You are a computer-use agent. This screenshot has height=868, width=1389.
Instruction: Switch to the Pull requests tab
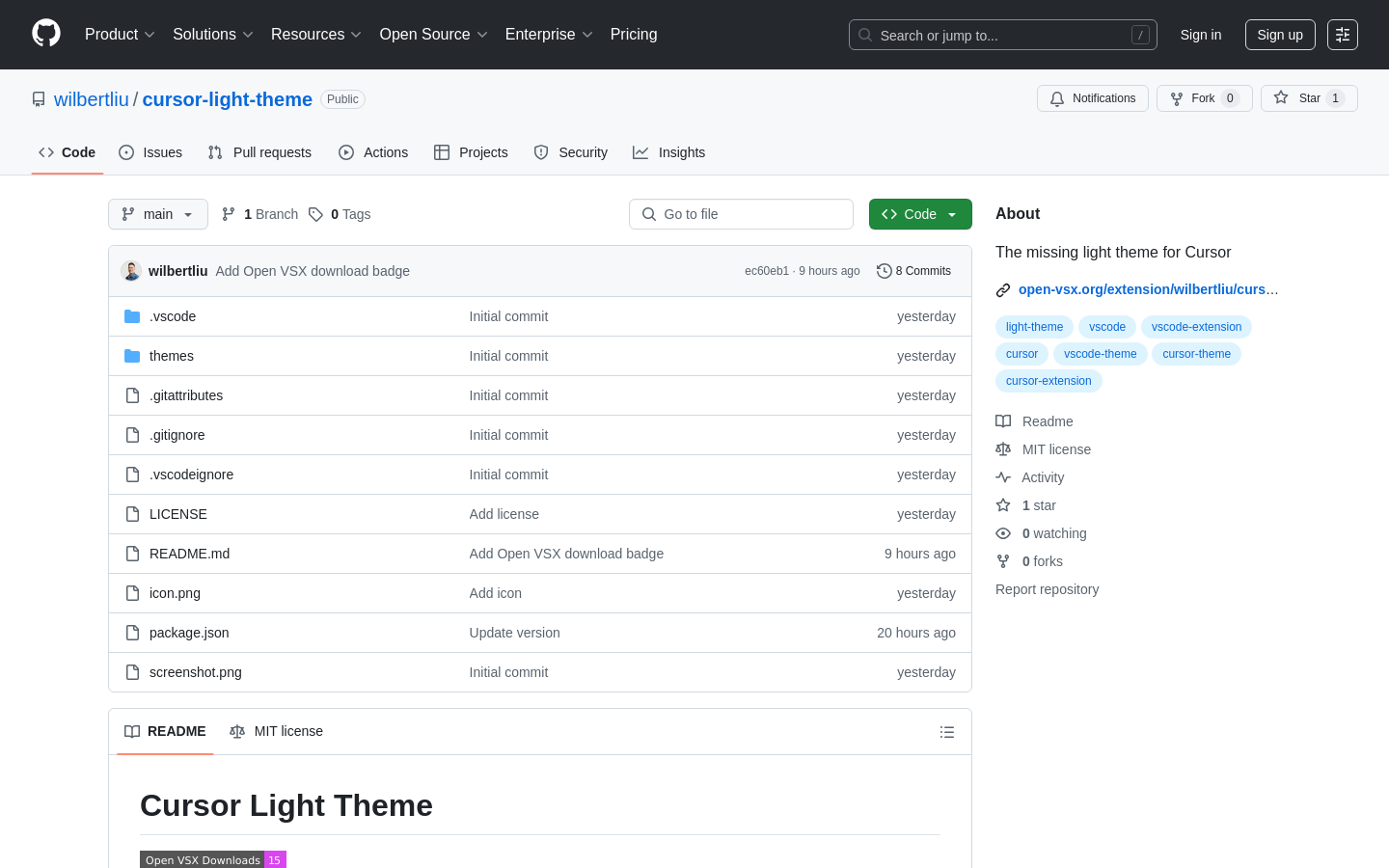[259, 152]
